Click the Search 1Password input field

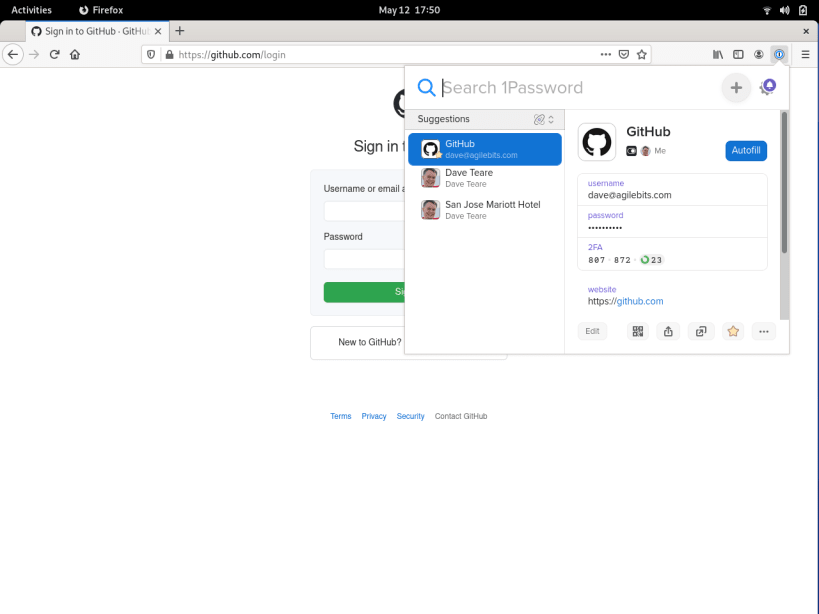(579, 87)
